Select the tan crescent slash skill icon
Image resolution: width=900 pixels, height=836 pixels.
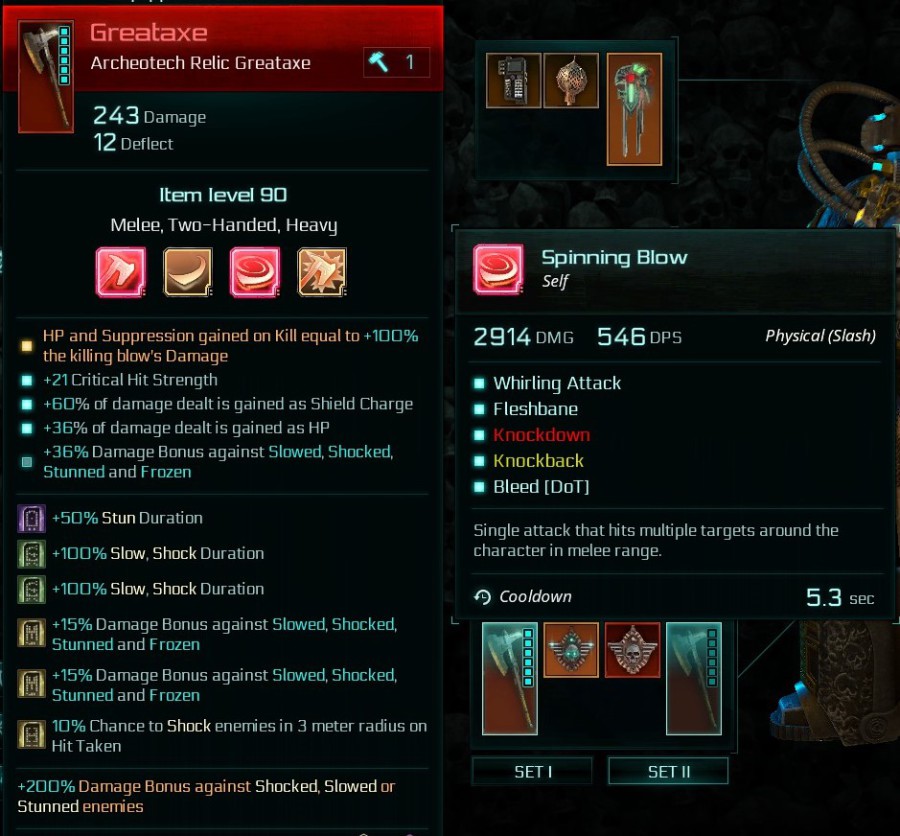click(188, 272)
